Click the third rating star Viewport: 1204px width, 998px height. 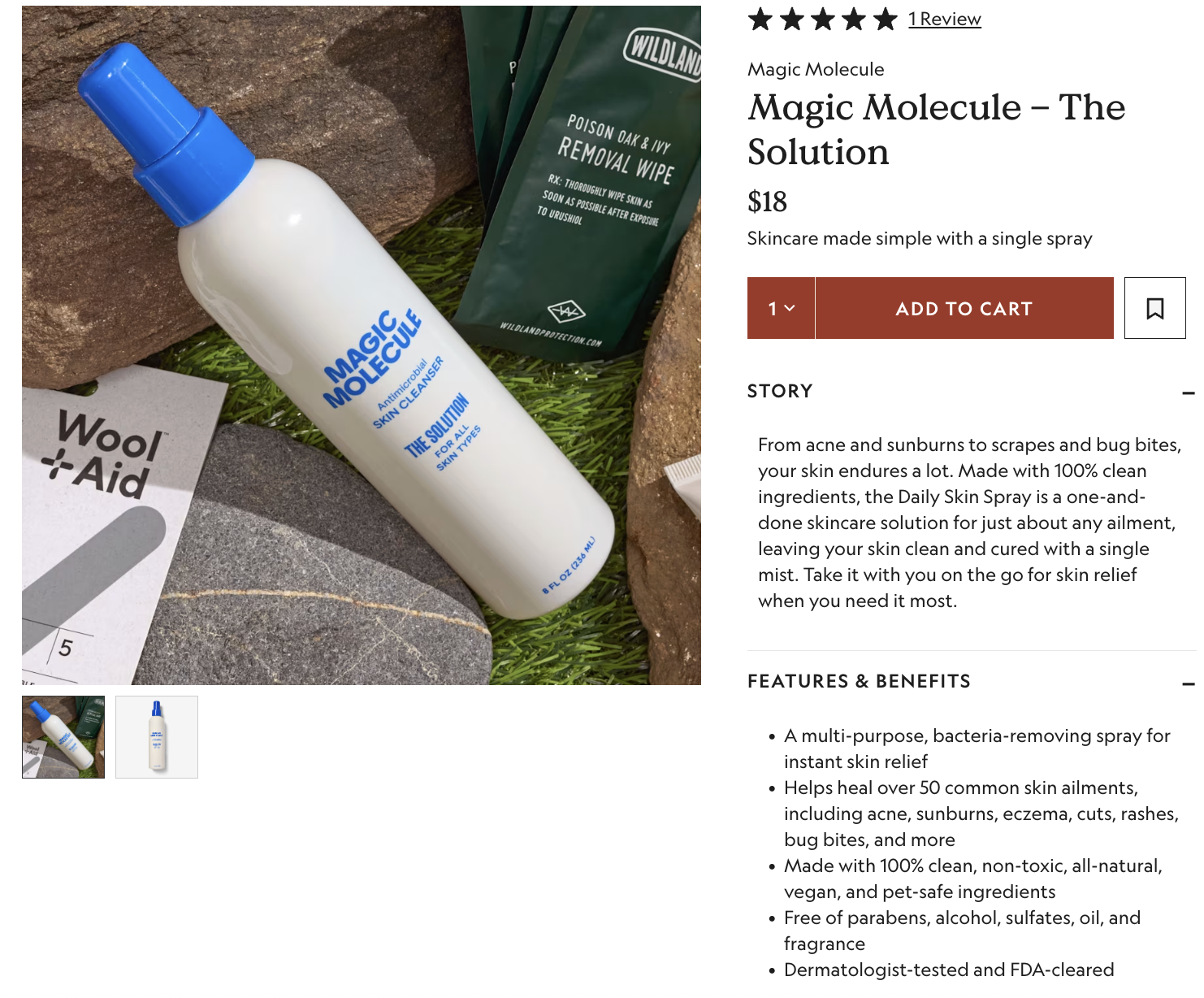[823, 19]
